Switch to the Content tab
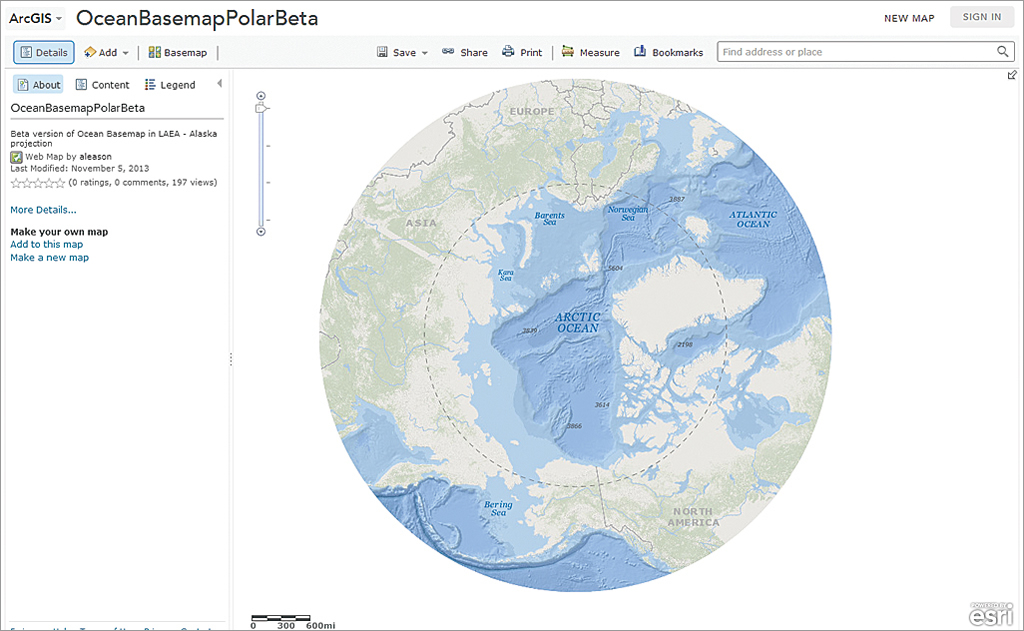This screenshot has height=631, width=1024. [103, 85]
